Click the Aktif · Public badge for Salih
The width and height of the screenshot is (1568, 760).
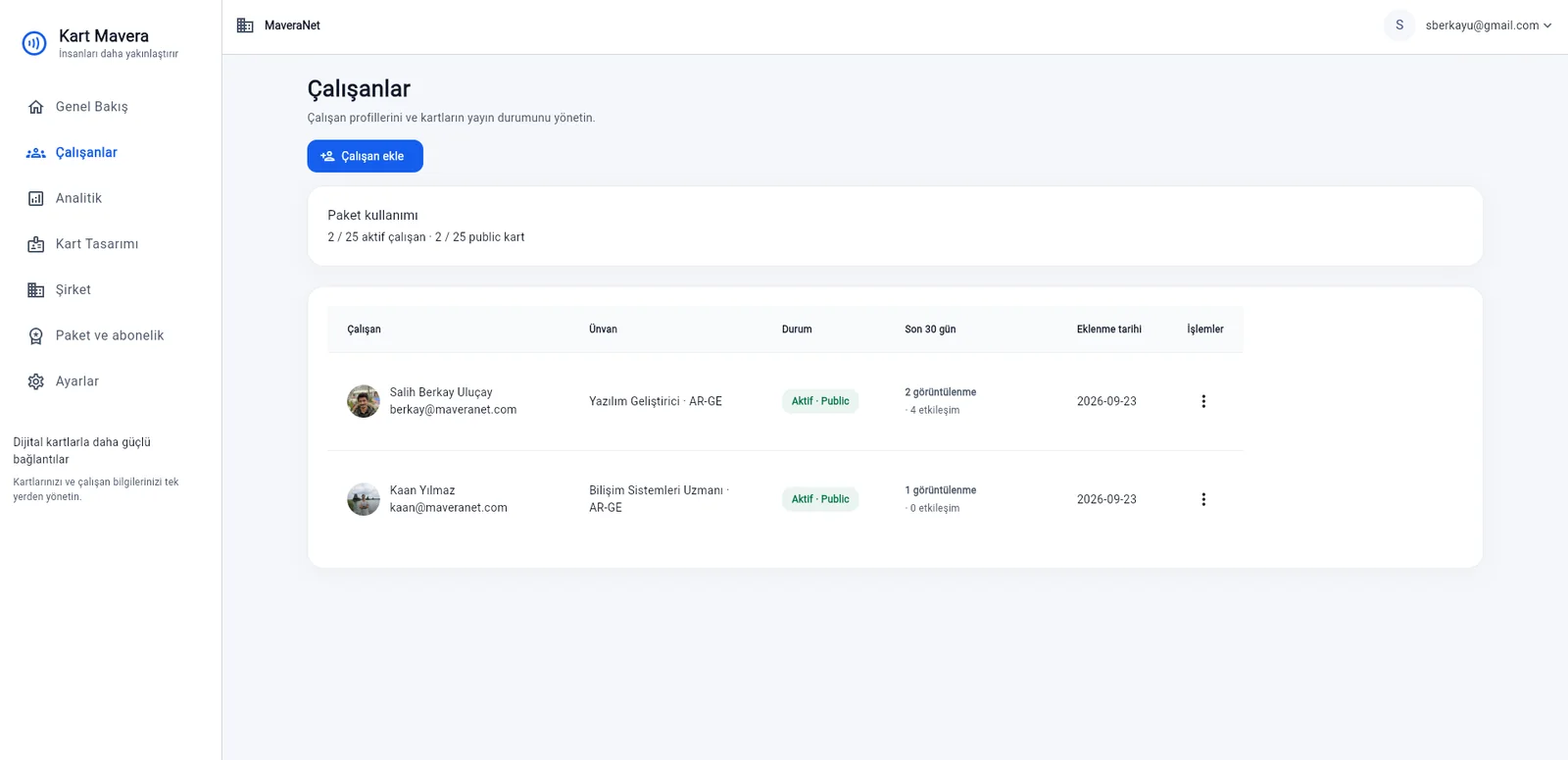(x=820, y=401)
